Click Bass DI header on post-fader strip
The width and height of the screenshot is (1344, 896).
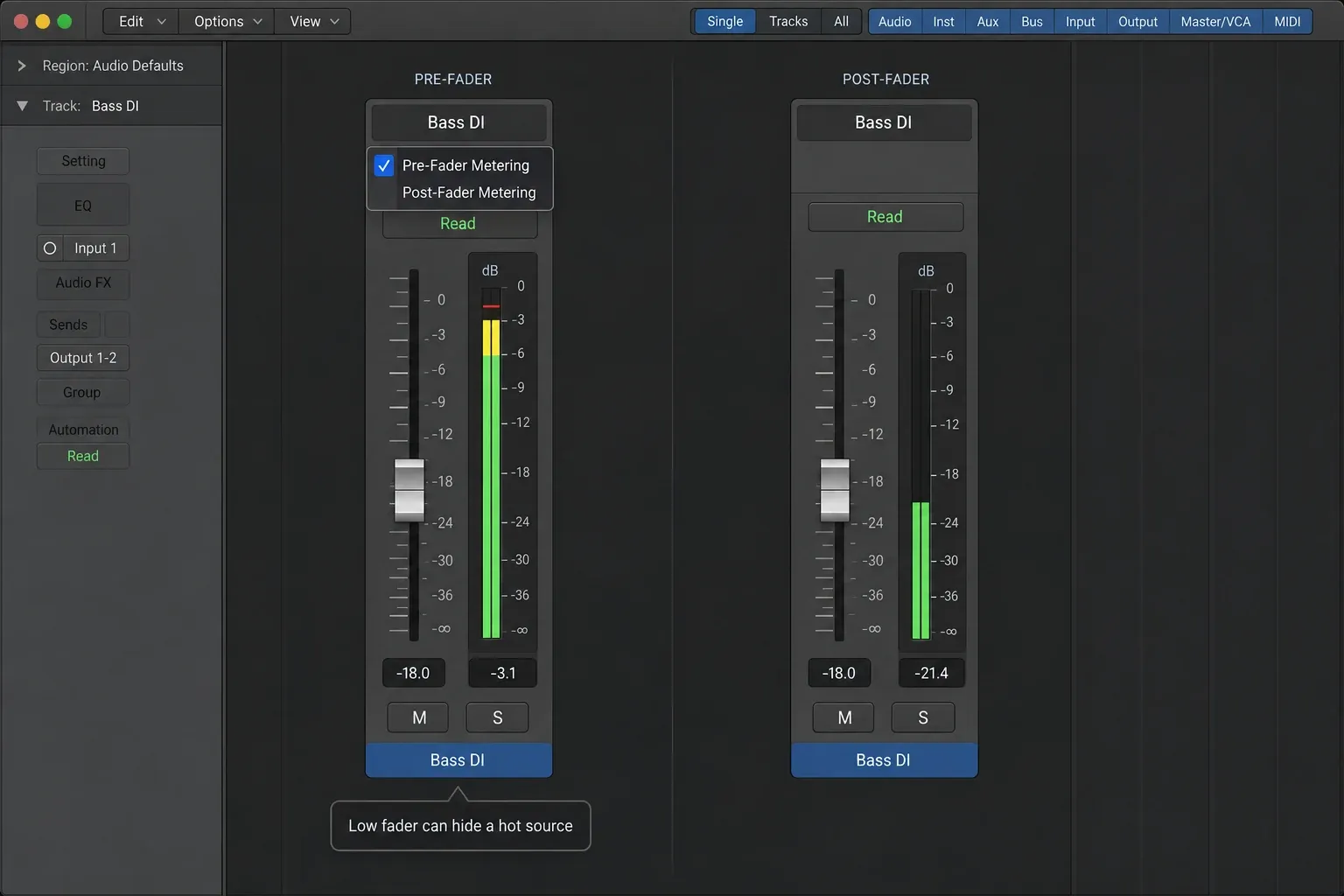(884, 122)
